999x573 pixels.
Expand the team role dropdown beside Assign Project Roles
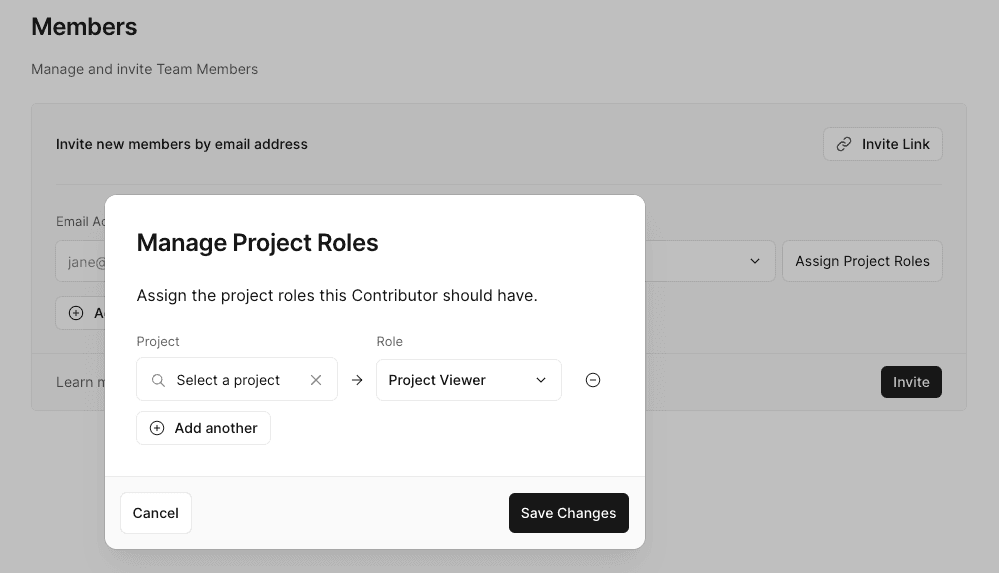[x=754, y=261]
